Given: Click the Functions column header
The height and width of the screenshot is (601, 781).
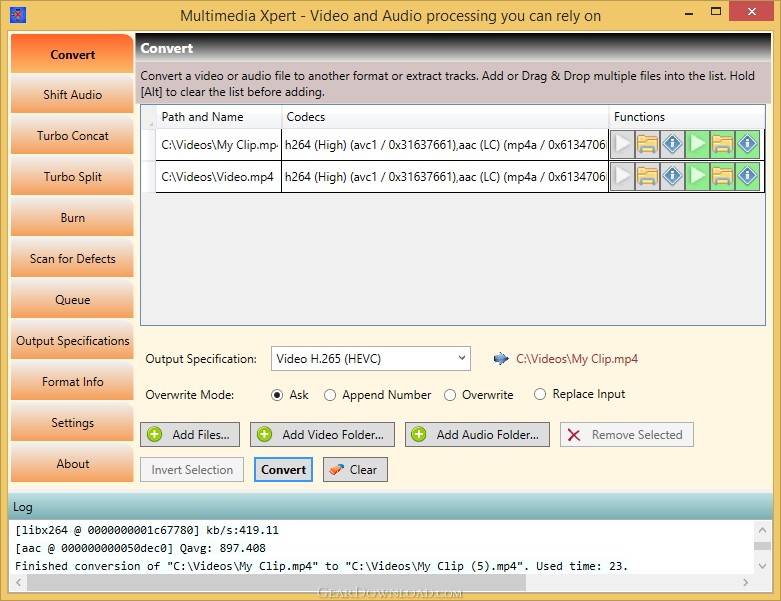Looking at the screenshot, I should click(x=686, y=117).
